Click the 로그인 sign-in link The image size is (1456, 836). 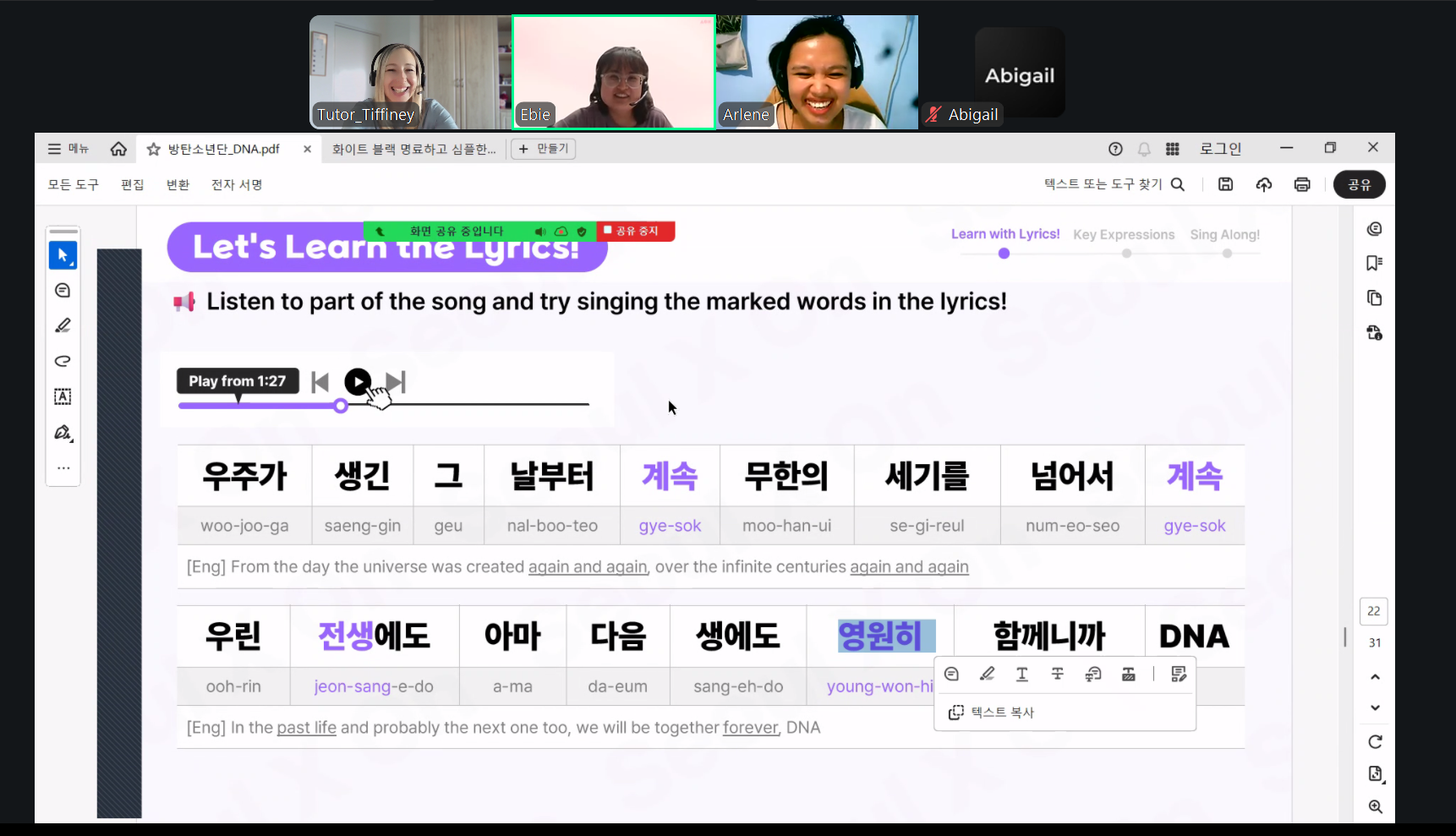coord(1220,149)
